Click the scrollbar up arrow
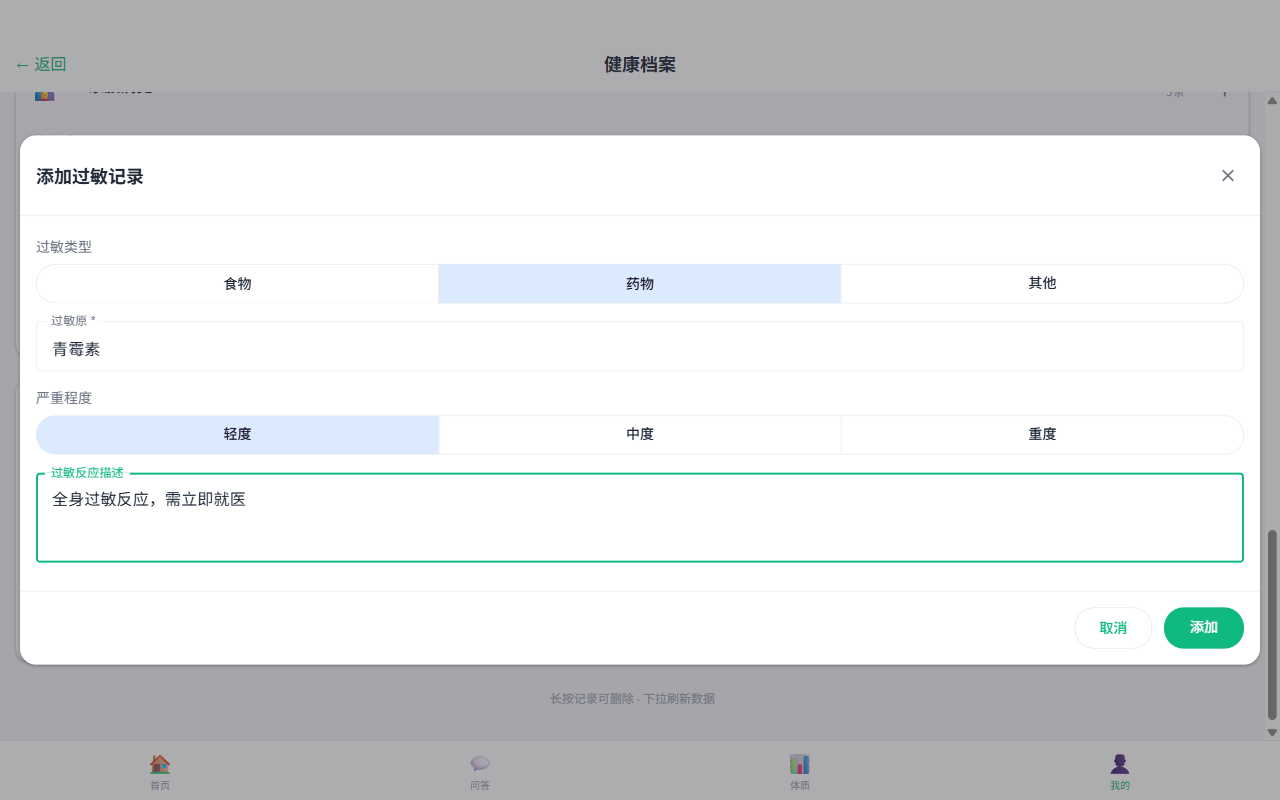Image resolution: width=1280 pixels, height=800 pixels. [1272, 101]
